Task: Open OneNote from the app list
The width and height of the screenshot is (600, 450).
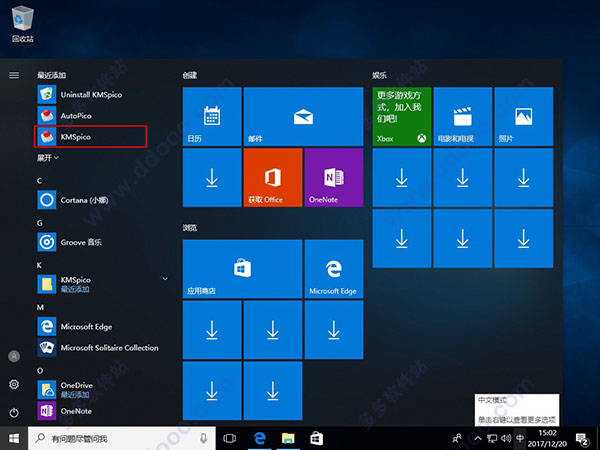Action: point(91,411)
